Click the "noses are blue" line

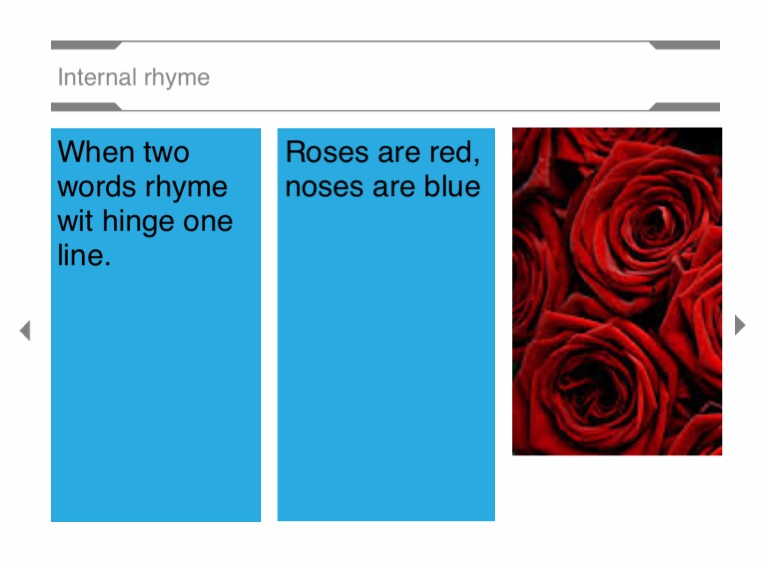383,186
